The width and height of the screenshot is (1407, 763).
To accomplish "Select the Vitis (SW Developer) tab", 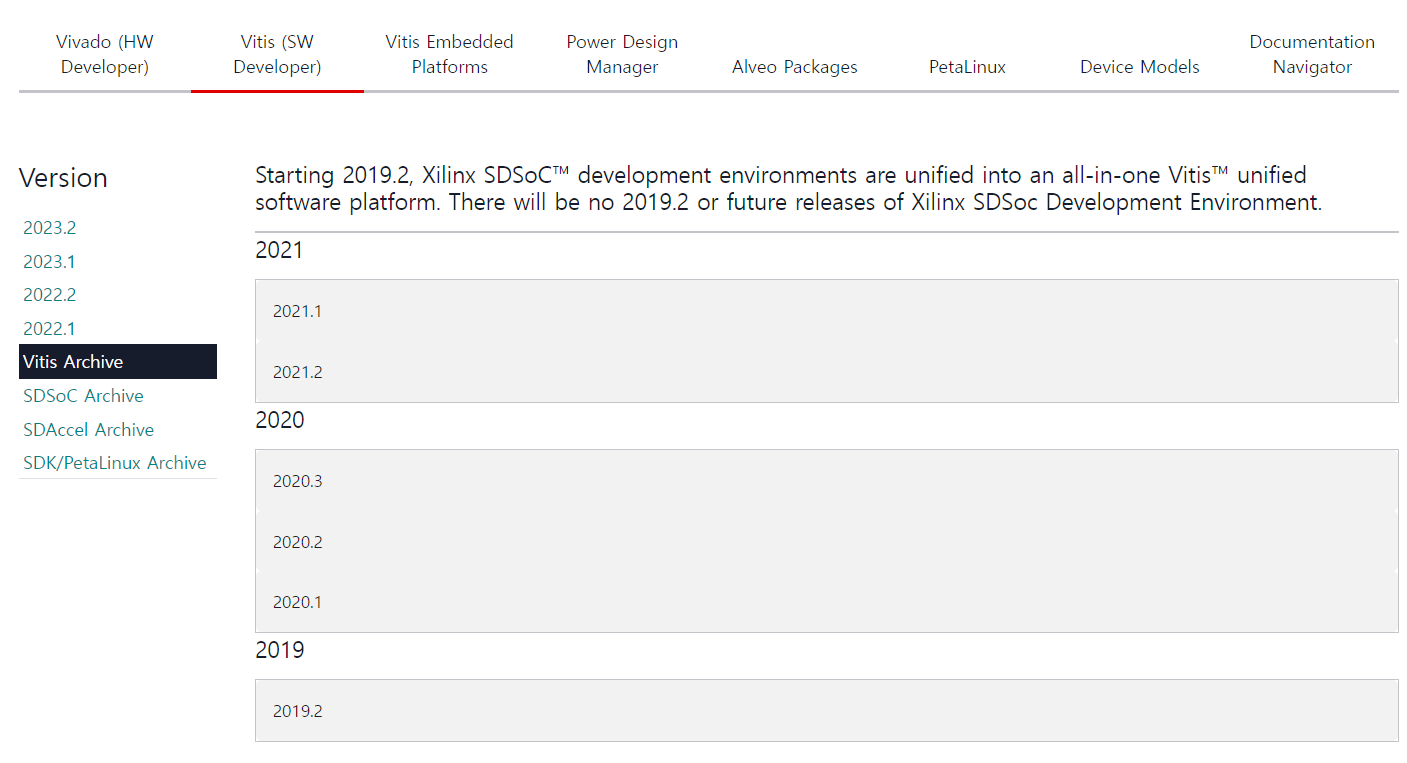I will point(277,55).
